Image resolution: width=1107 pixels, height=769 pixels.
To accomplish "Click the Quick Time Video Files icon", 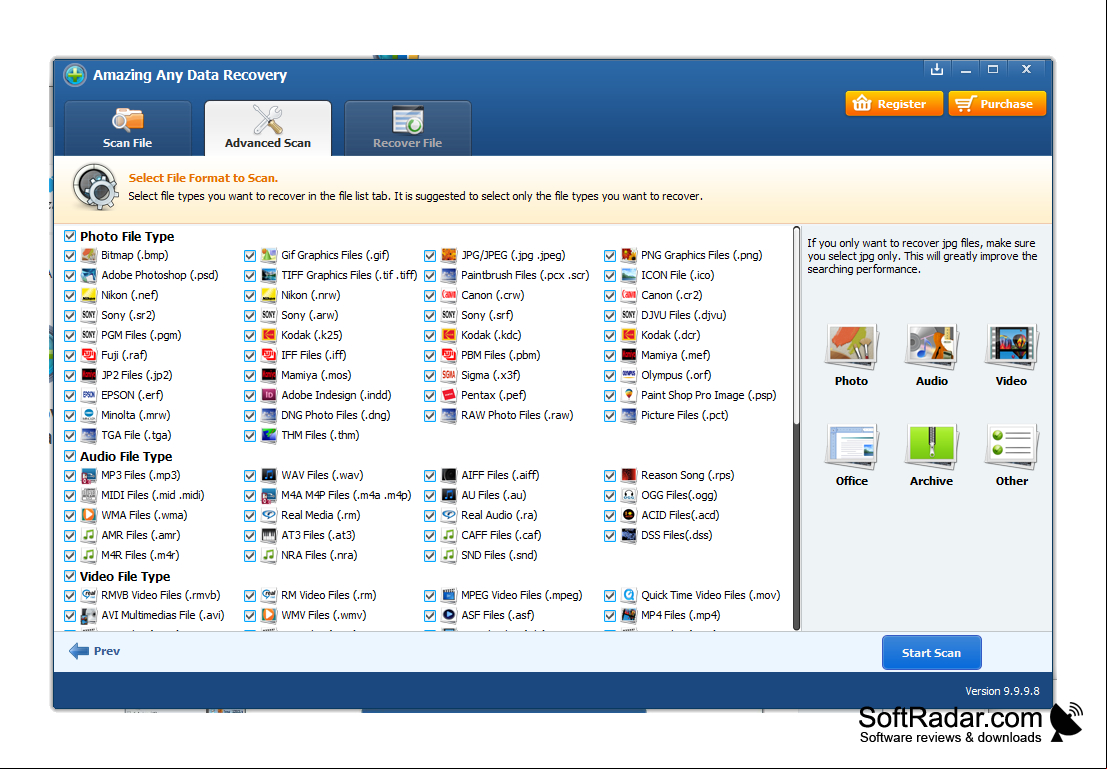I will click(x=629, y=595).
